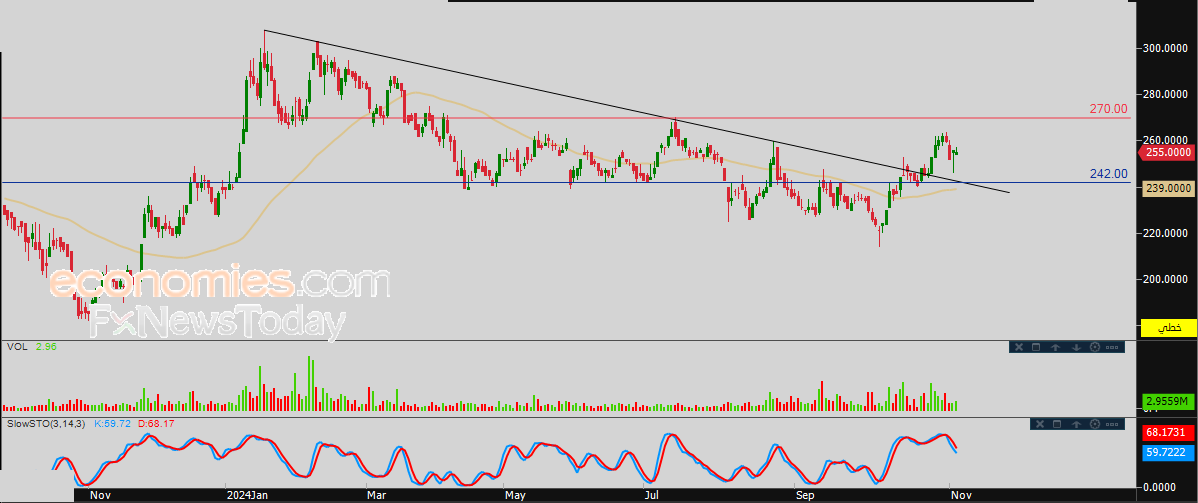Click the May time axis label
The image size is (1198, 503).
(515, 495)
